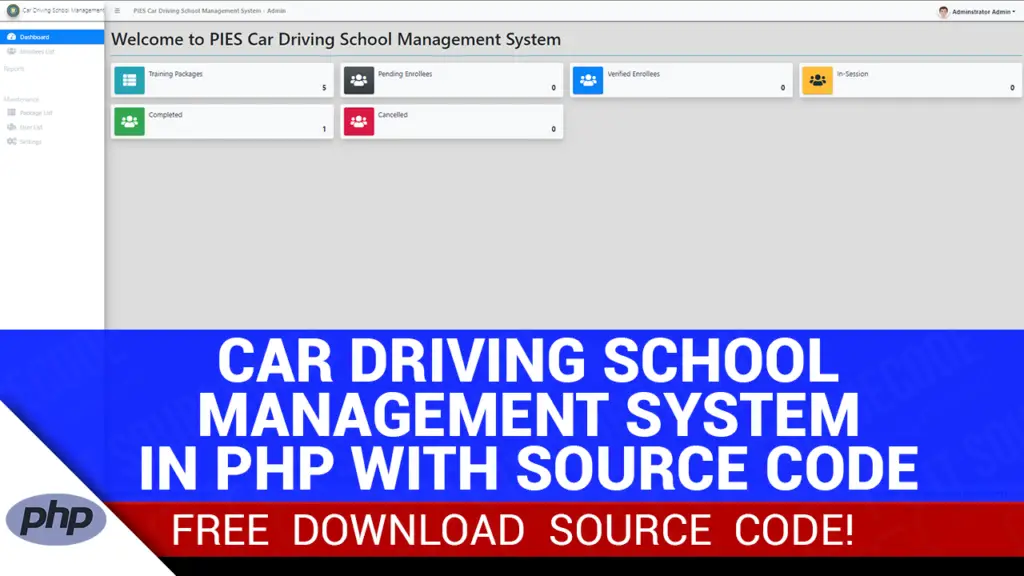This screenshot has width=1024, height=576.
Task: Click the red Cancelled card icon
Action: click(358, 121)
